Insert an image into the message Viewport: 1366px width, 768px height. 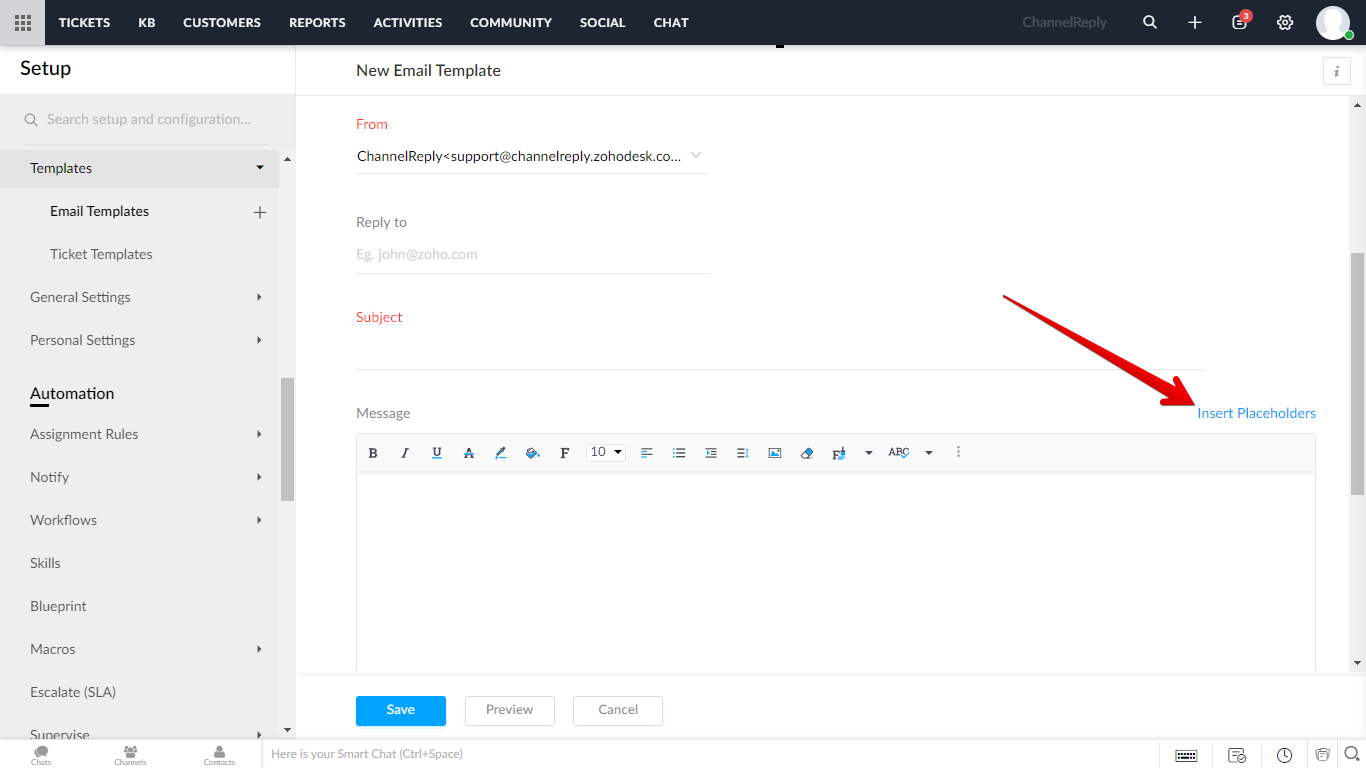[x=774, y=453]
